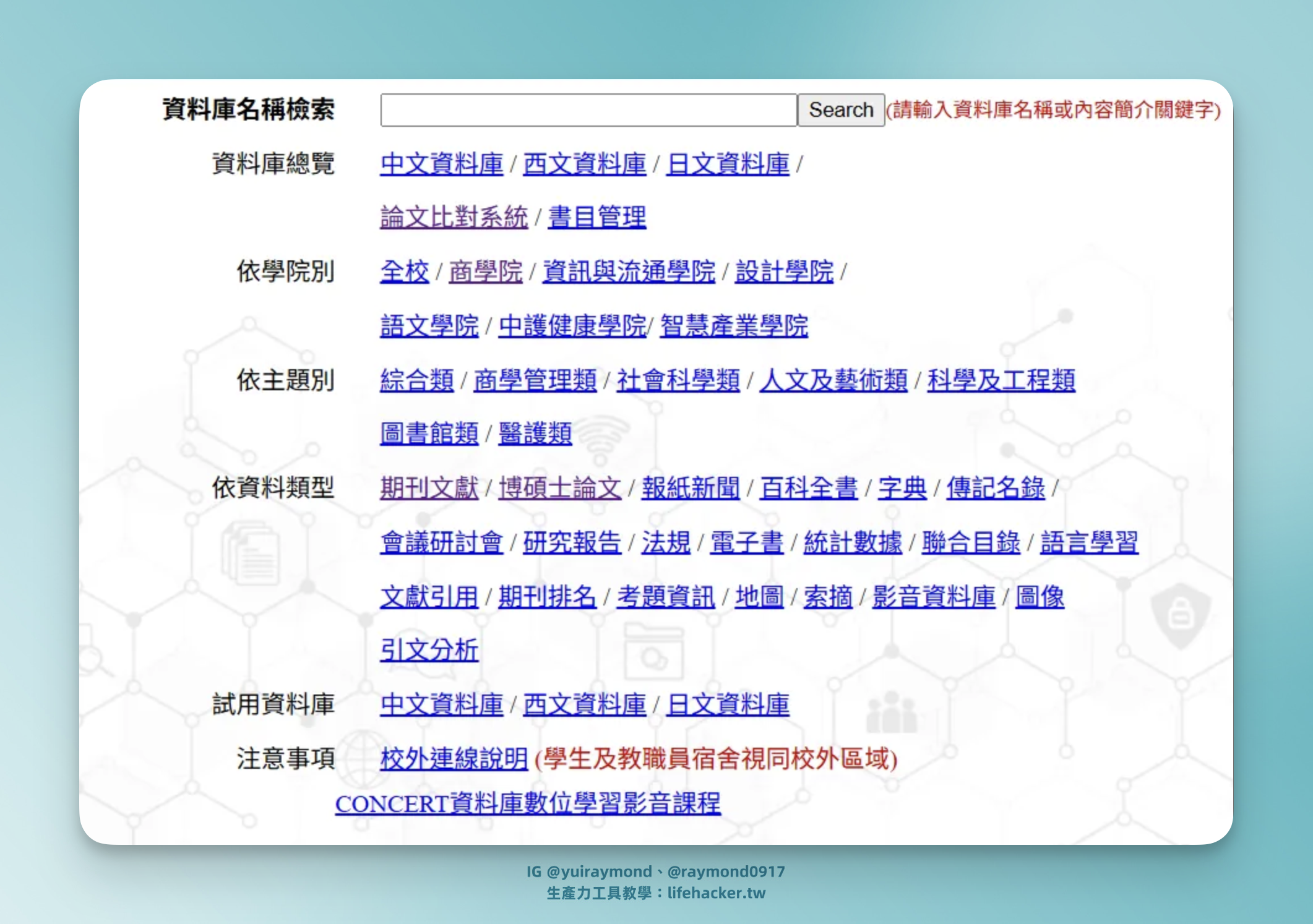
Task: Open 電子書 resource type link
Action: coord(746,542)
